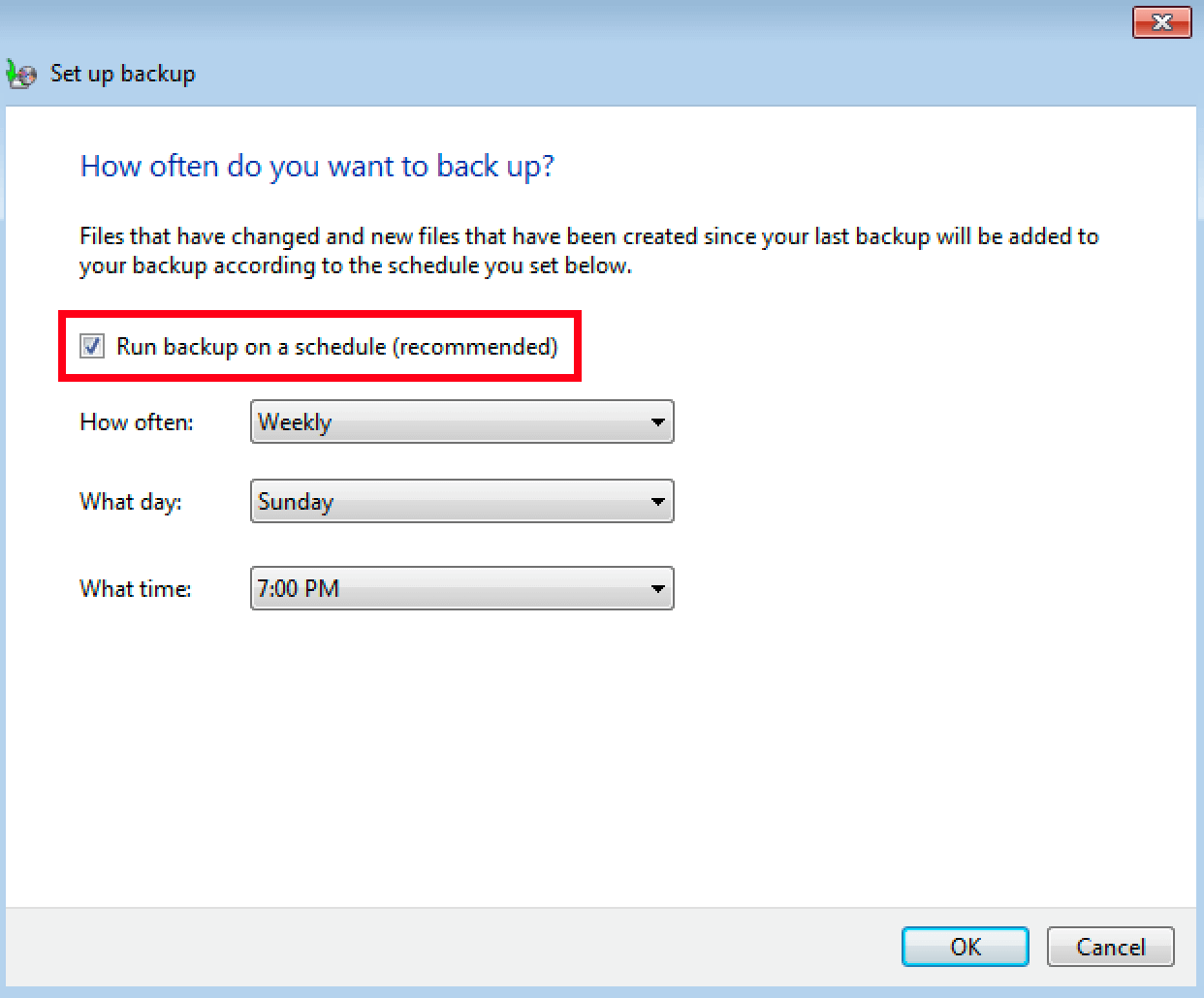The width and height of the screenshot is (1204, 998).
Task: Click the 'What time:' field label
Action: tap(136, 589)
